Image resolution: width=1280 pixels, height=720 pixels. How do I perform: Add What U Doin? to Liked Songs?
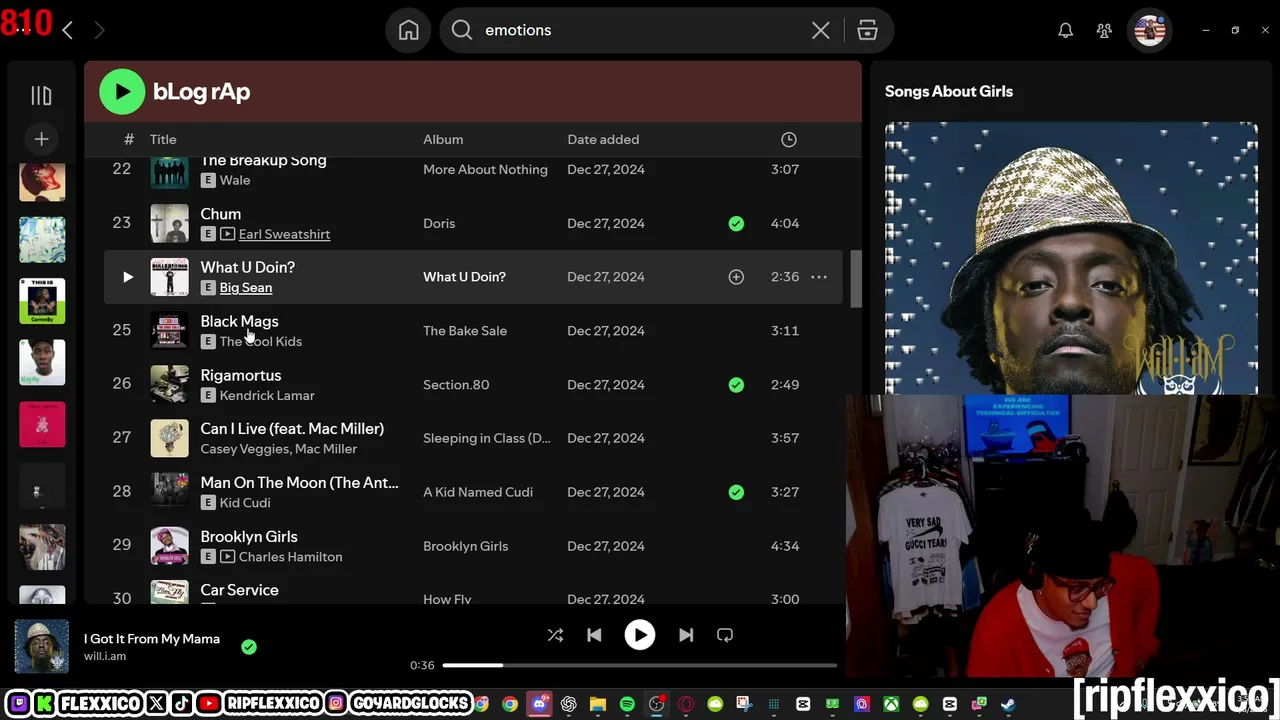(x=736, y=277)
